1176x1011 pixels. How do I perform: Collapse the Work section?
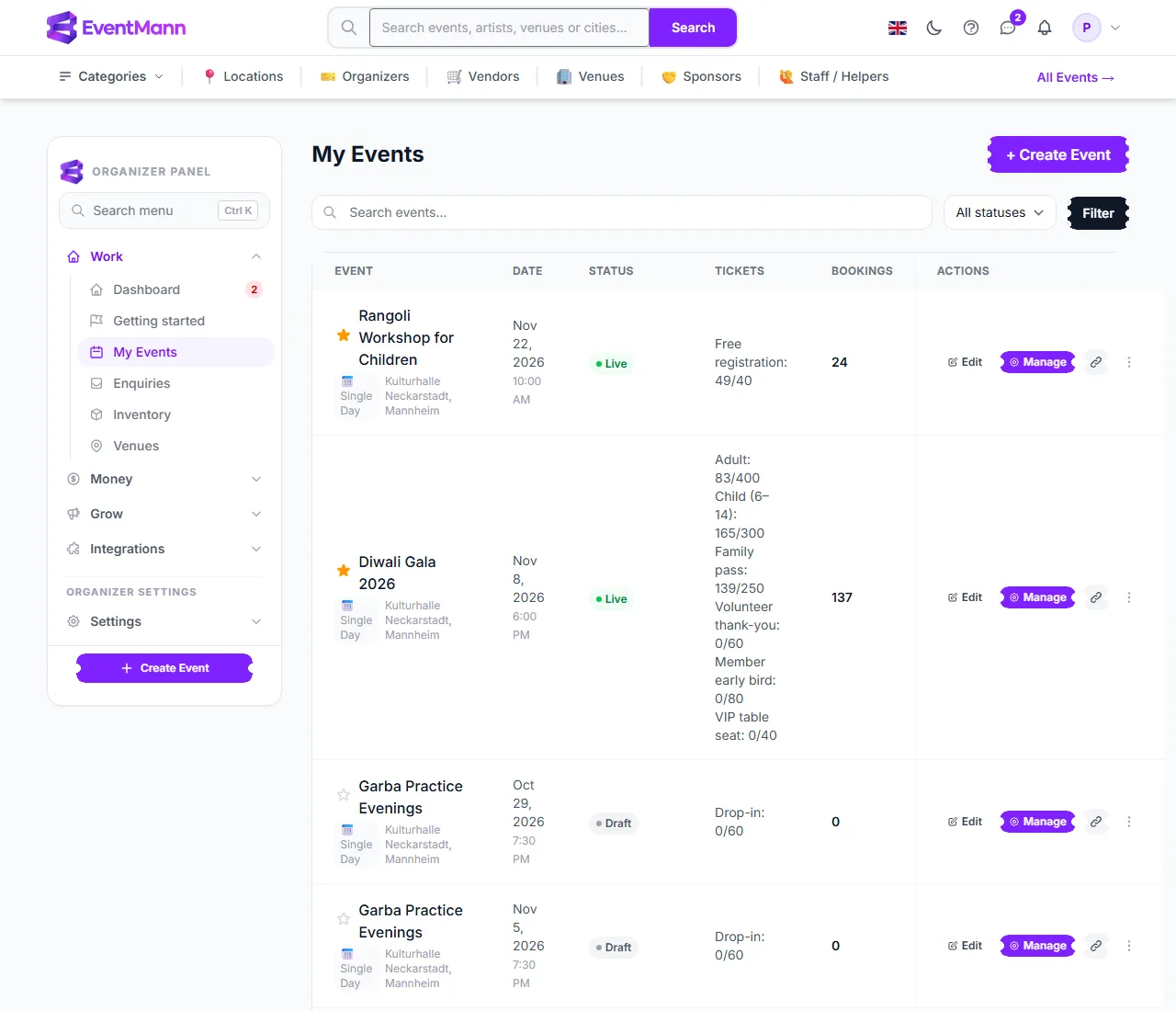164,256
